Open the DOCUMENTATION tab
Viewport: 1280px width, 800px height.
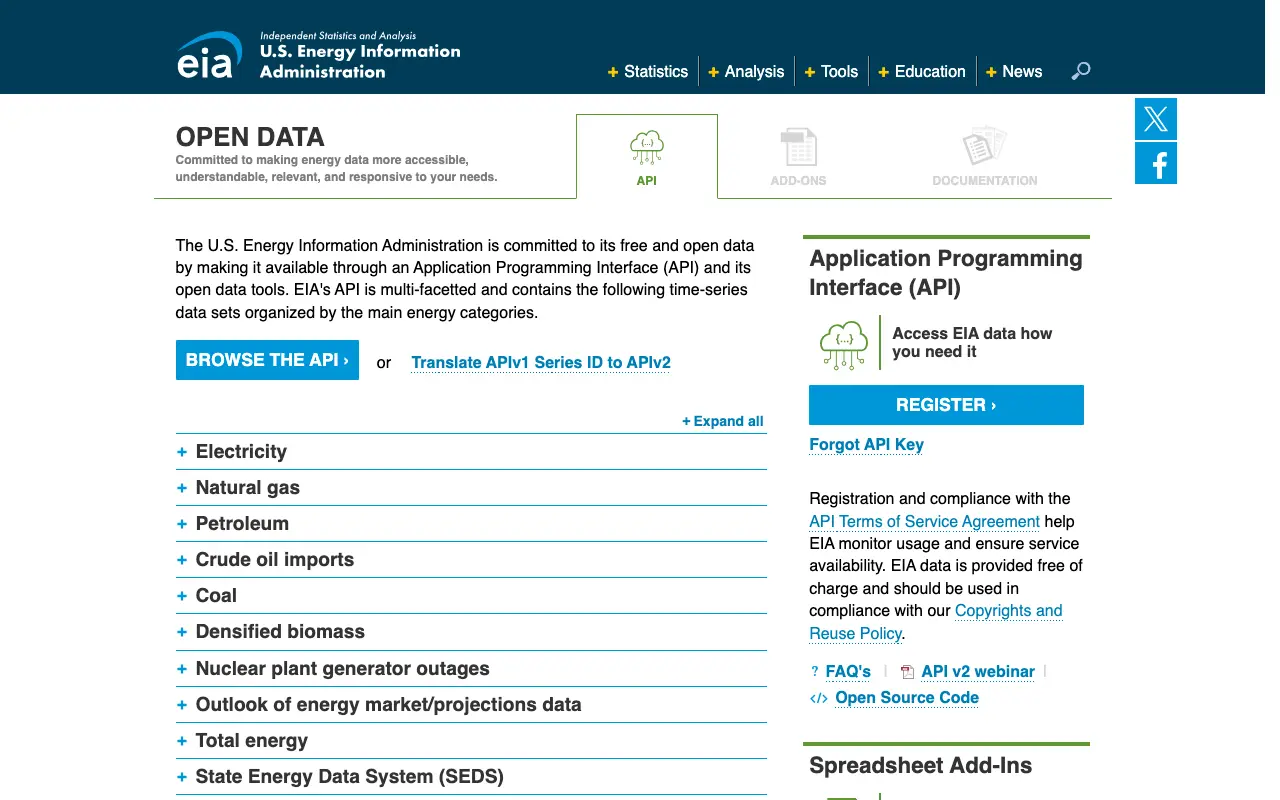pos(985,157)
